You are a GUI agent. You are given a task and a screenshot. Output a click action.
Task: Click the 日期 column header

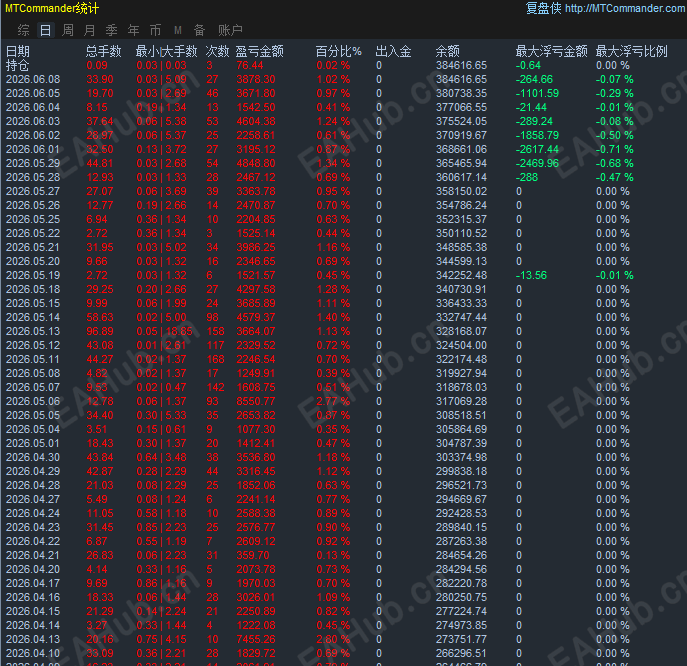18,51
